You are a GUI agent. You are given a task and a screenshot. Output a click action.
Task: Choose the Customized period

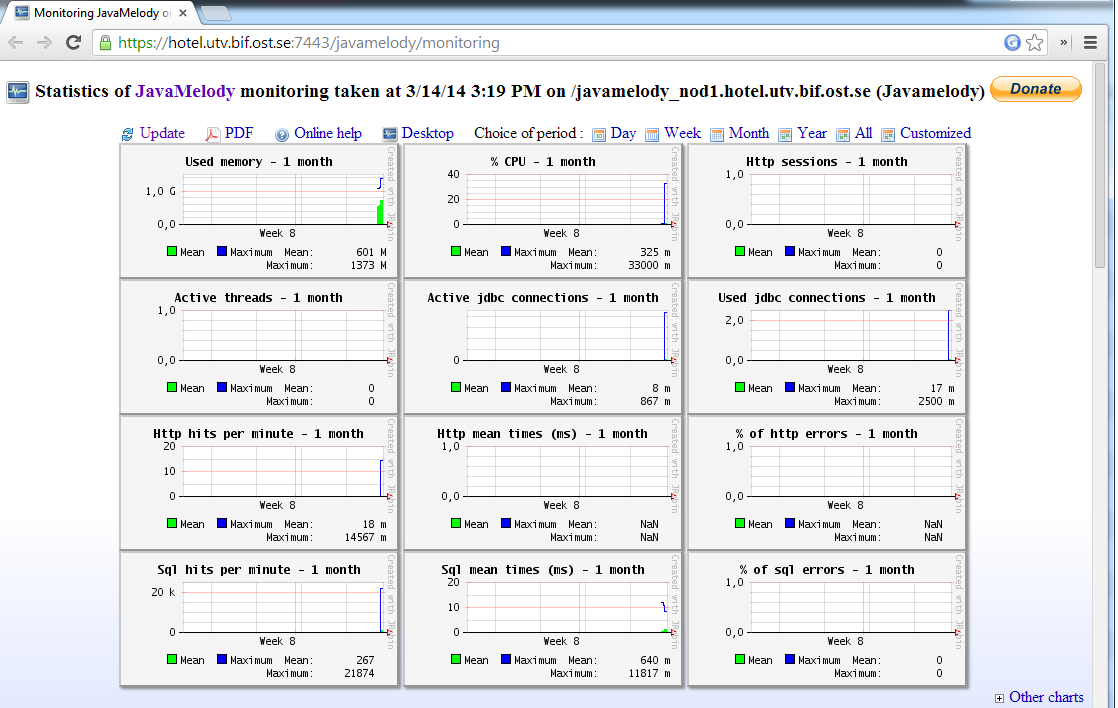tap(935, 133)
